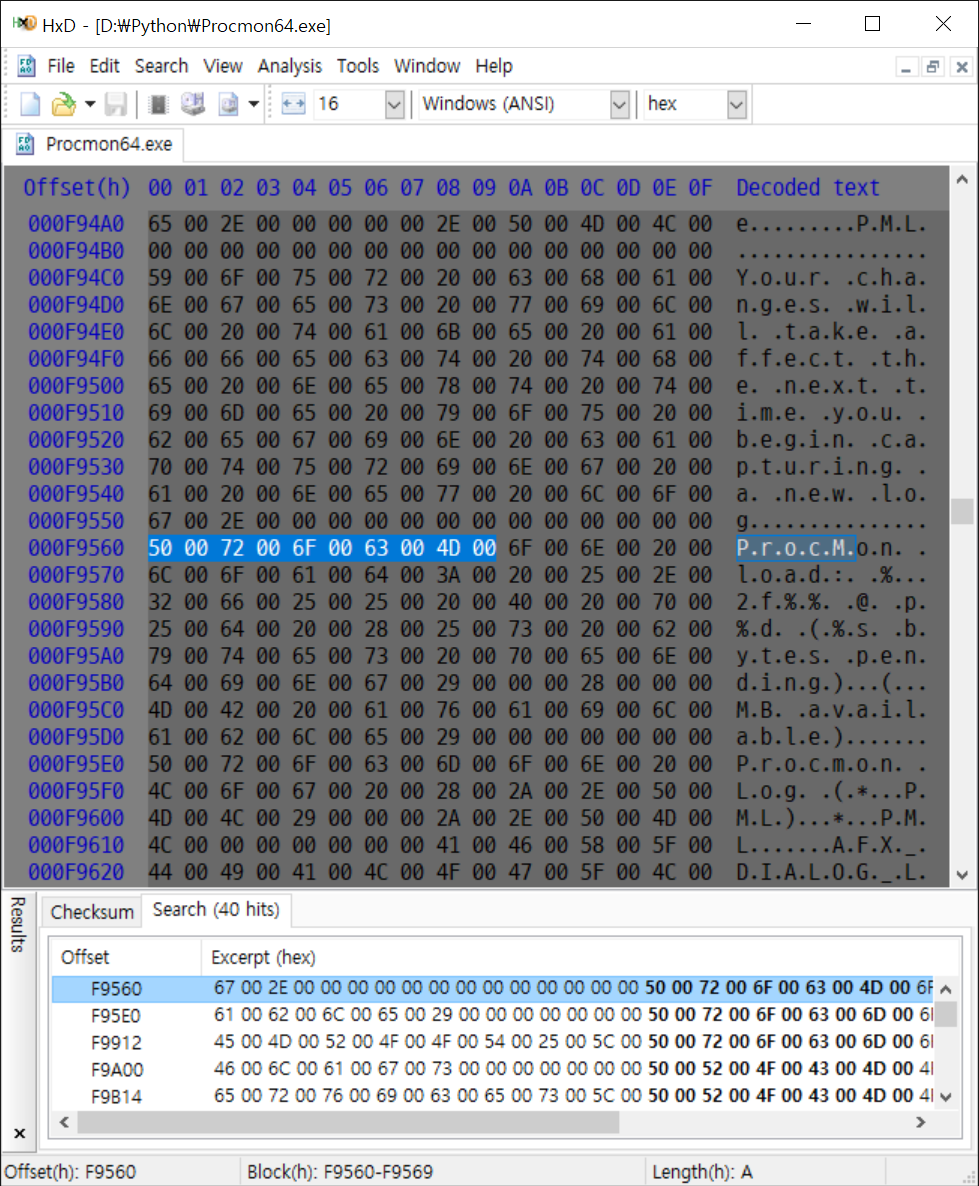Maximize the HxD window
Viewport: 979px width, 1186px height.
(872, 24)
